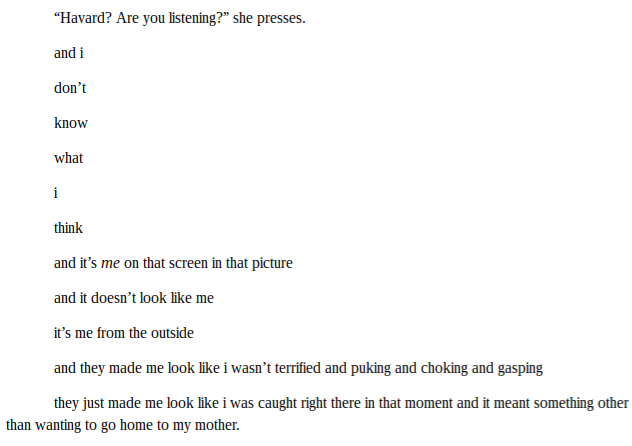Click the word "know"

coord(71,123)
